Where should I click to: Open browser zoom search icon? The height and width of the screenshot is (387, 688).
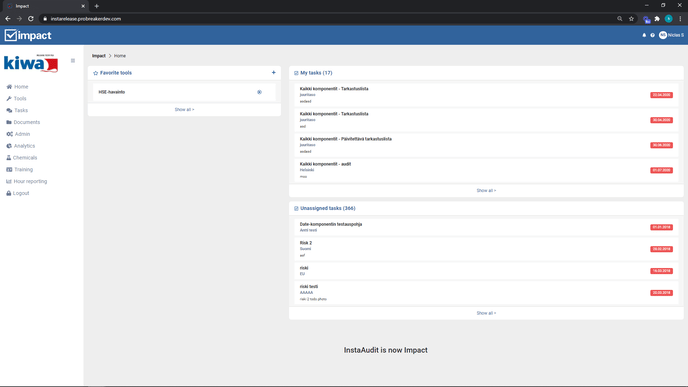point(620,19)
